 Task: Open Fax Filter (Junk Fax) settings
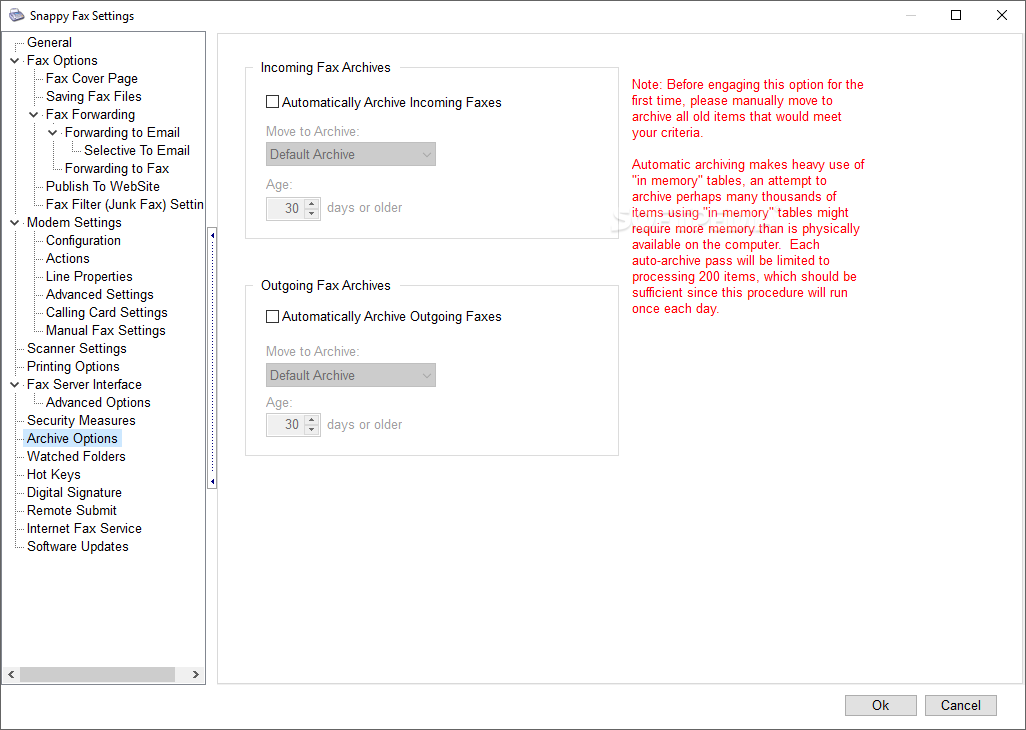124,204
